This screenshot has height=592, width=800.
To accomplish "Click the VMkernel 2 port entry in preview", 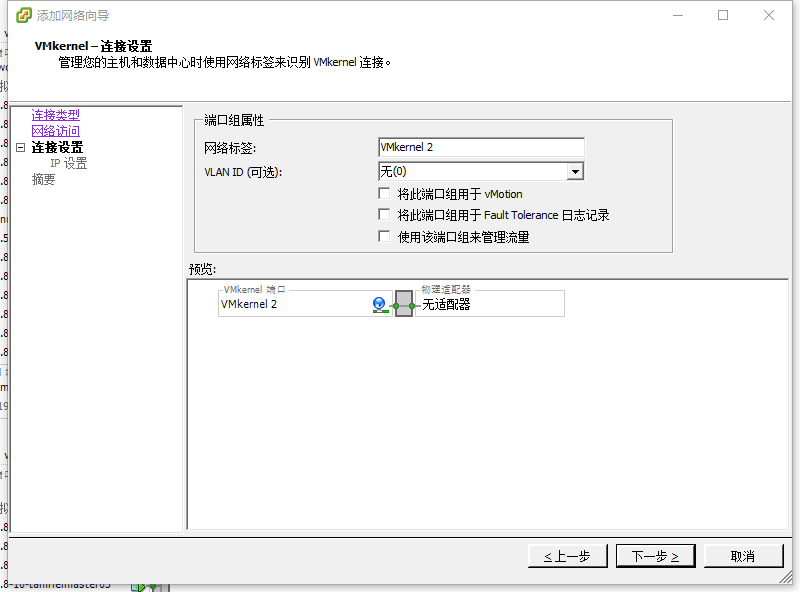I will pyautogui.click(x=249, y=304).
